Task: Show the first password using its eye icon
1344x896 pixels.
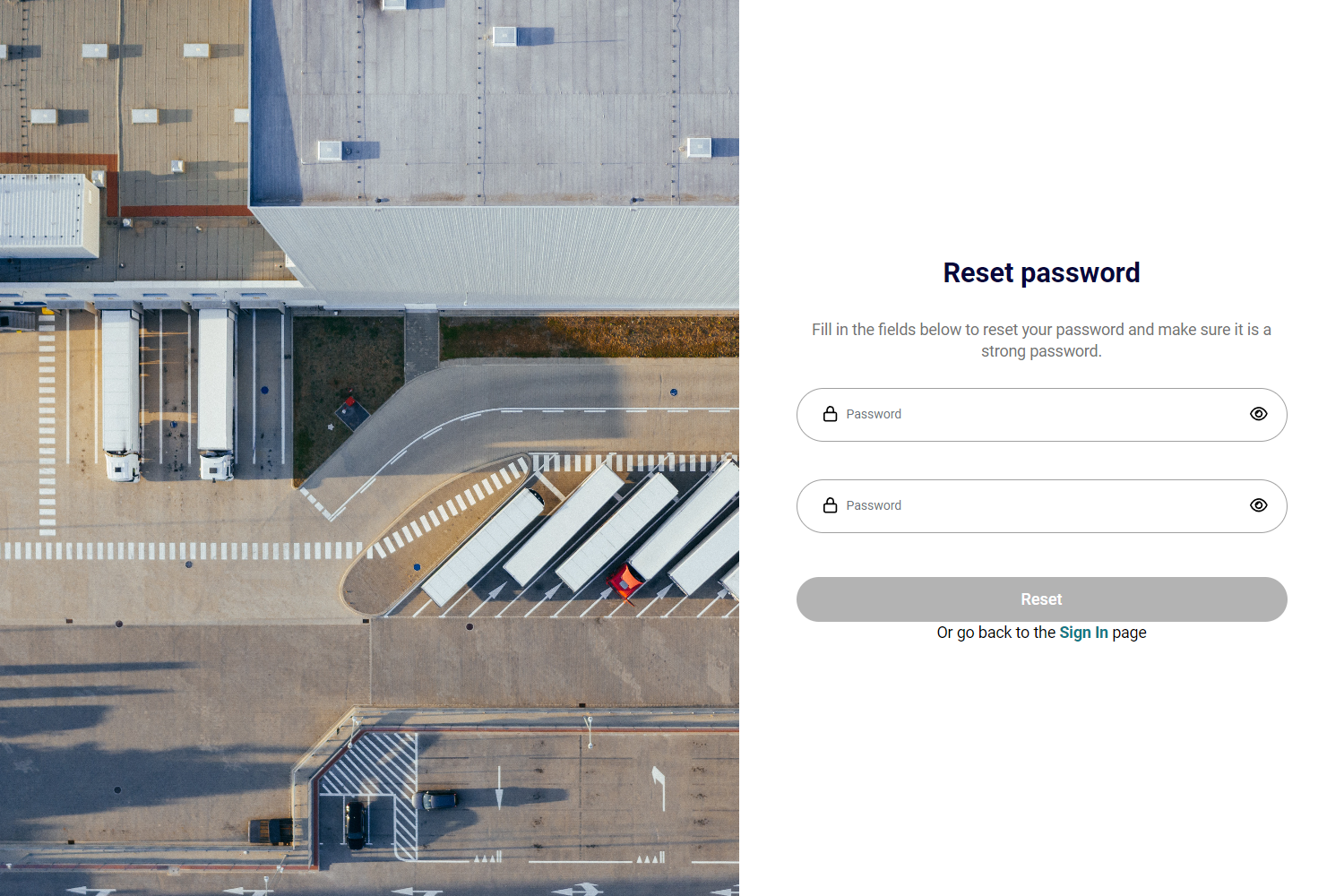Action: coord(1259,414)
